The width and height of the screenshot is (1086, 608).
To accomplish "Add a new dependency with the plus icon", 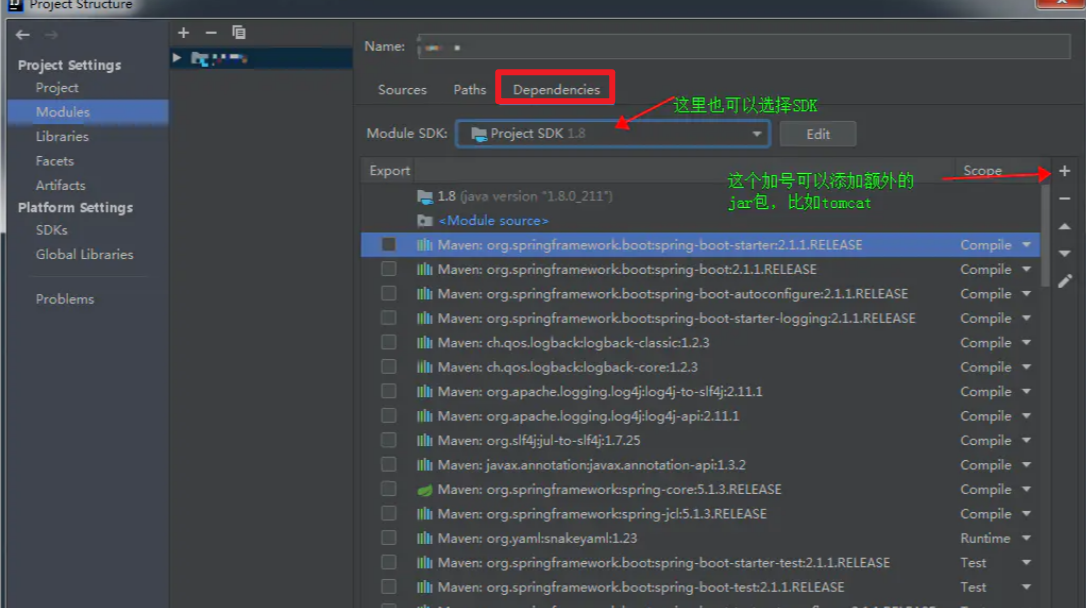I will point(1064,171).
